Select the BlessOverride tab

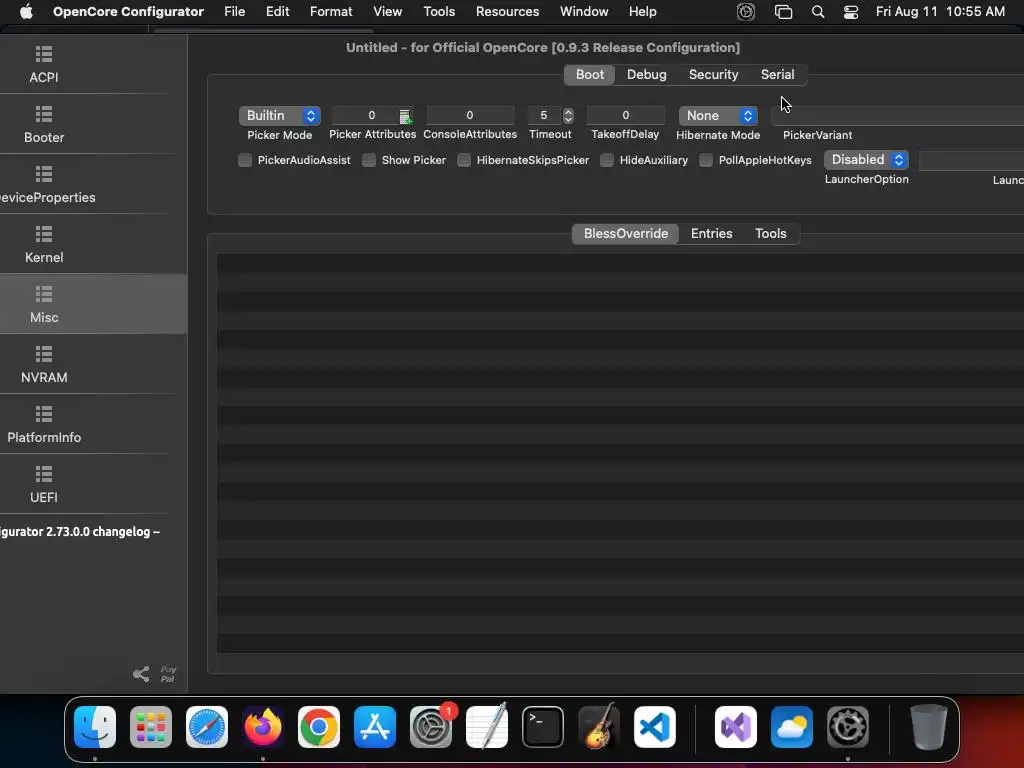(626, 234)
